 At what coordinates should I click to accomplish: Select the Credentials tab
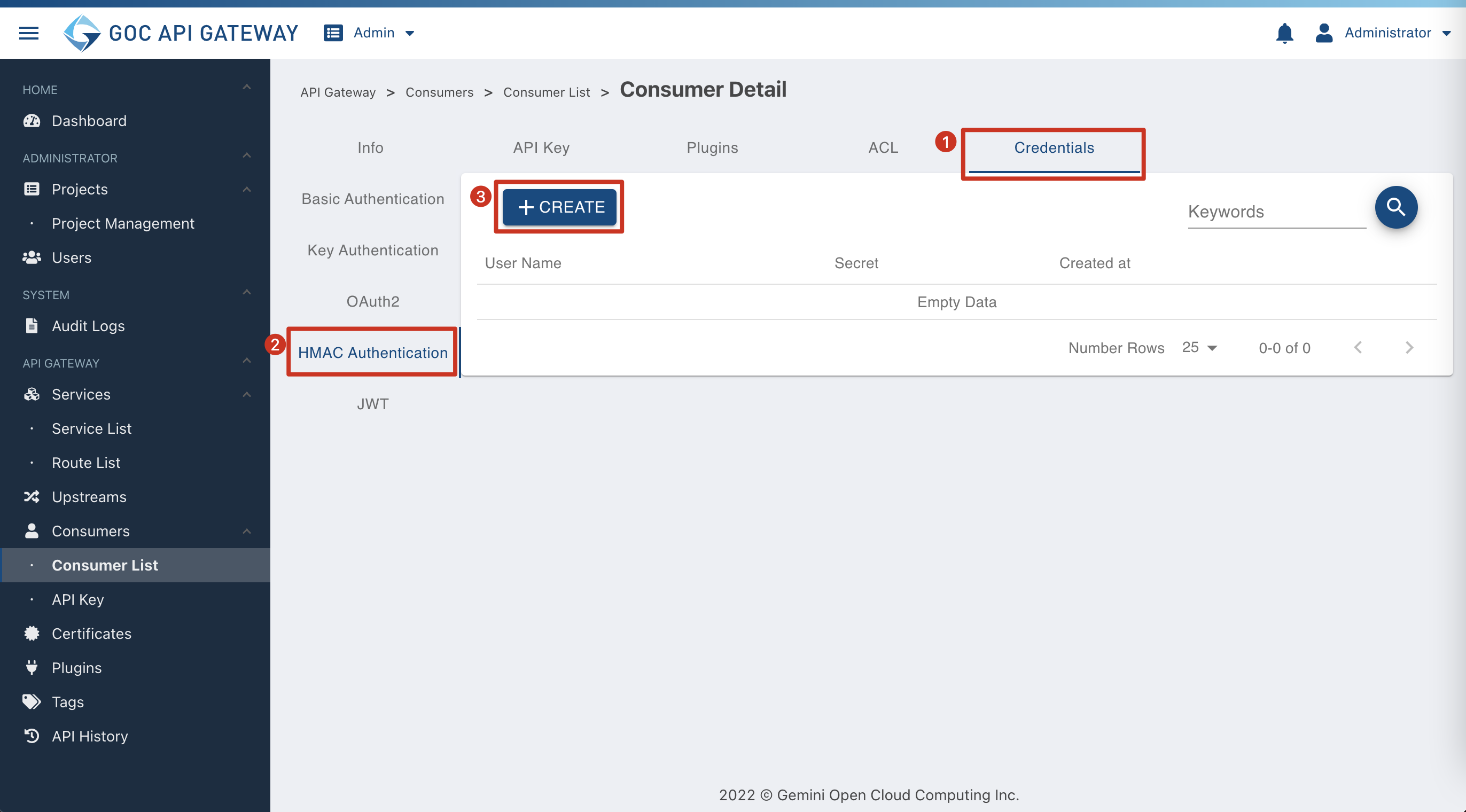[x=1054, y=147]
